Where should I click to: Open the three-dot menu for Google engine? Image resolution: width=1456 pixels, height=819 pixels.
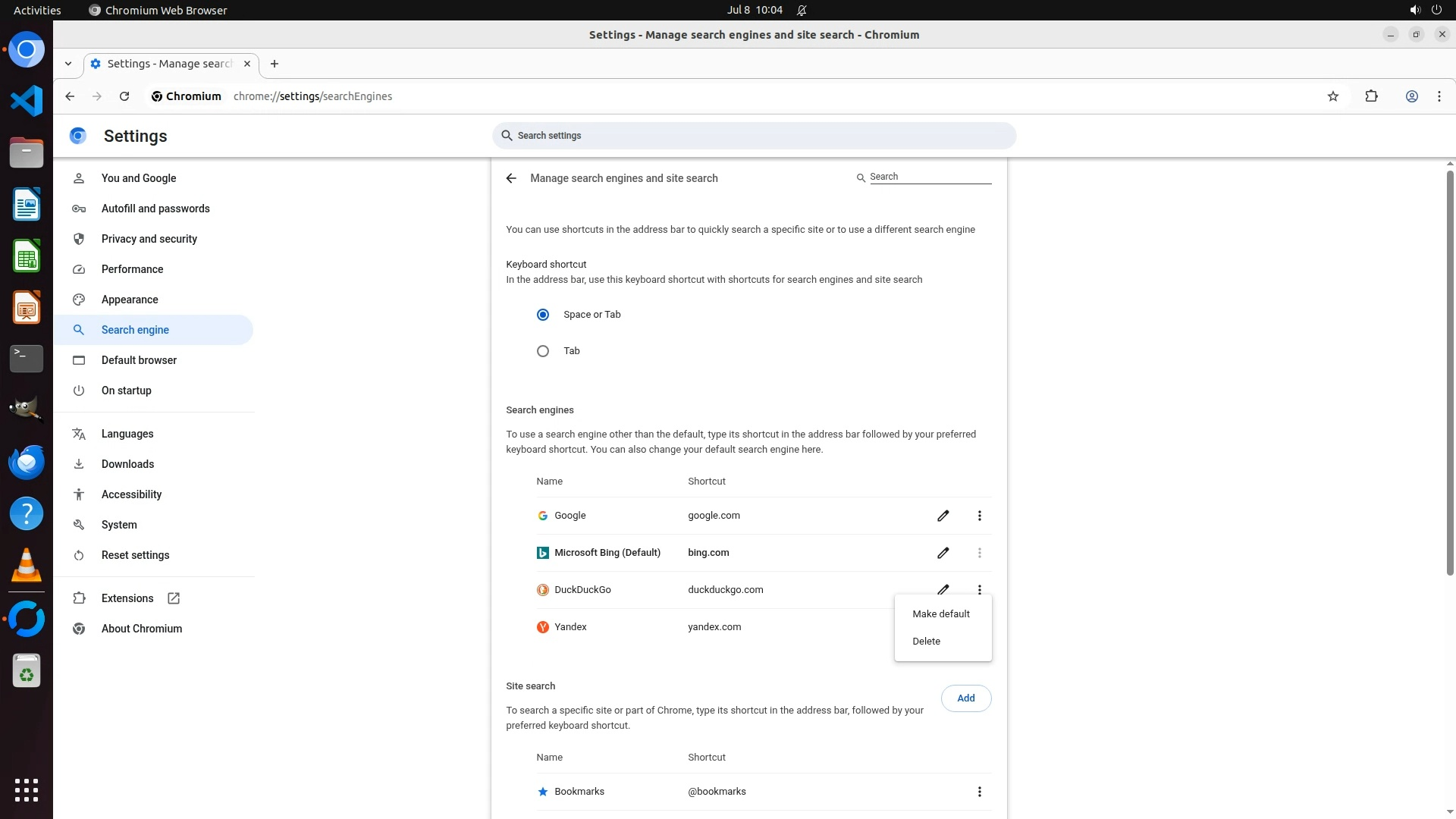[980, 516]
